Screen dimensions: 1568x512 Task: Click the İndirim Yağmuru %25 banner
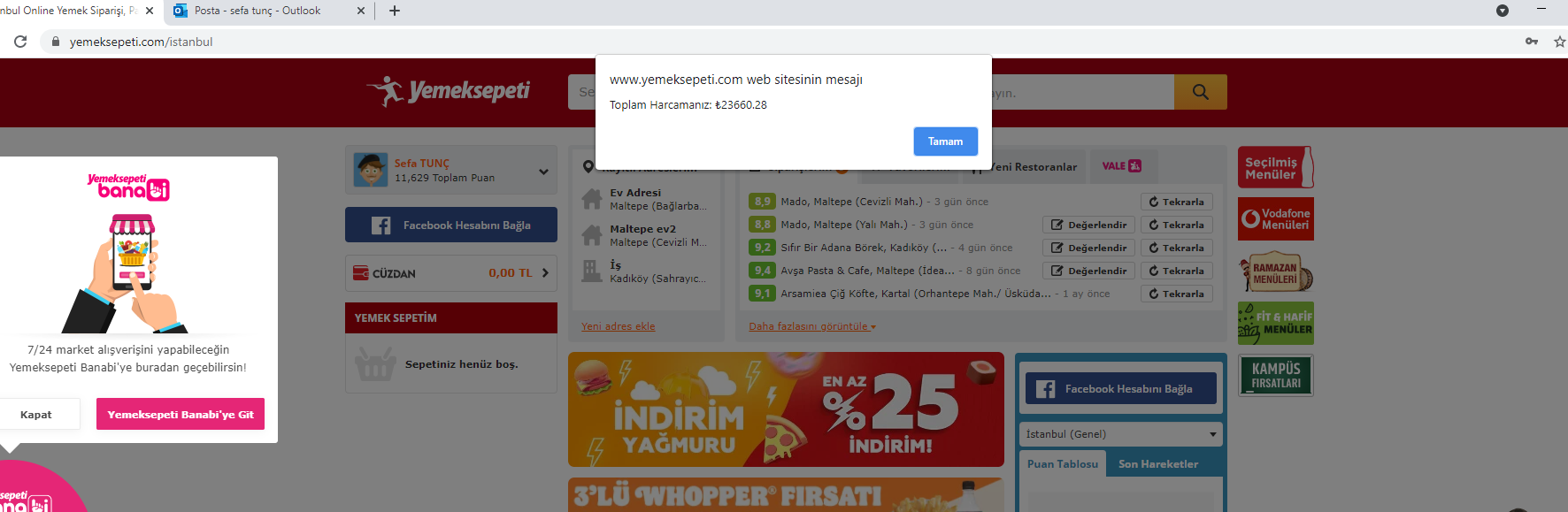point(786,409)
